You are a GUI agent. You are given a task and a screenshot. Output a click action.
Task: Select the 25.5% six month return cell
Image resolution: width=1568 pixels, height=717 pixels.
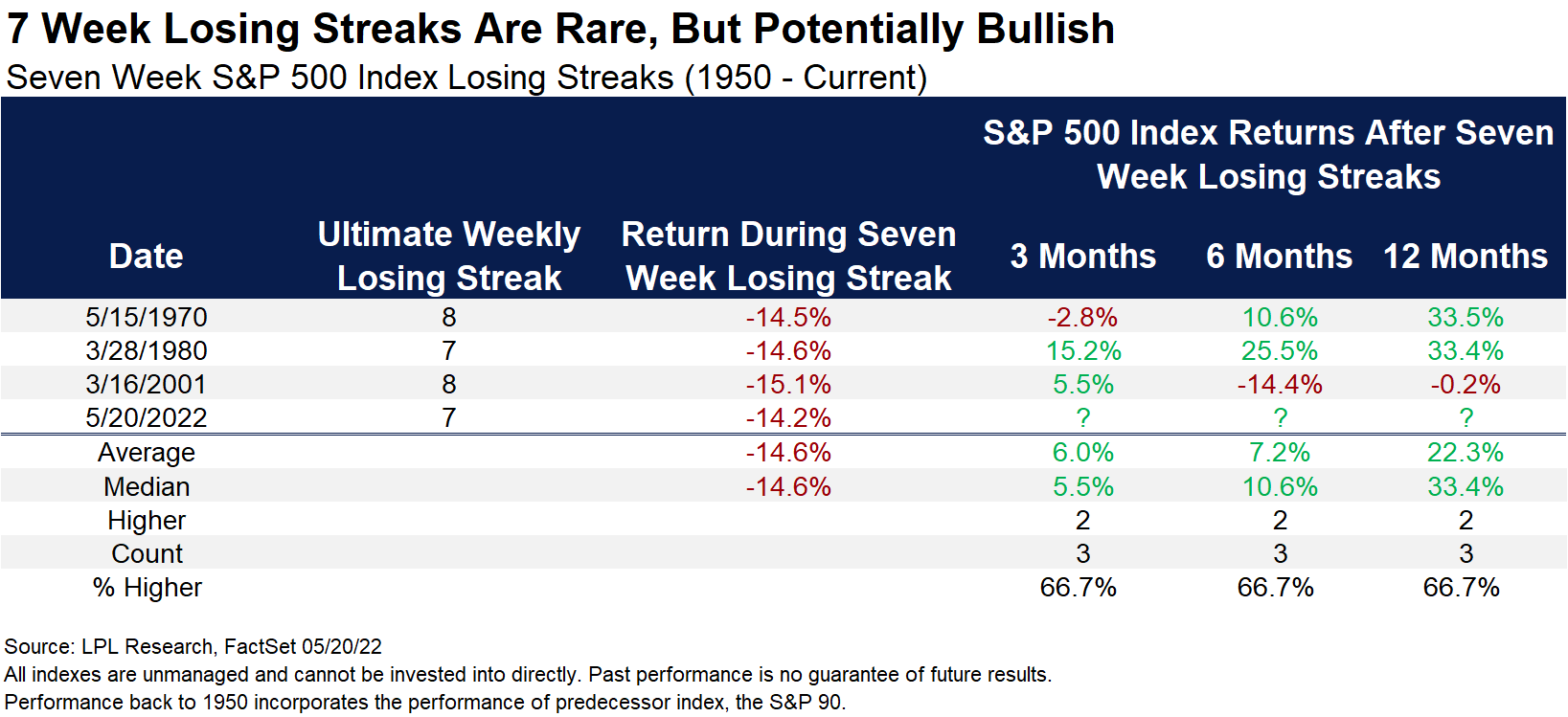click(x=1279, y=350)
